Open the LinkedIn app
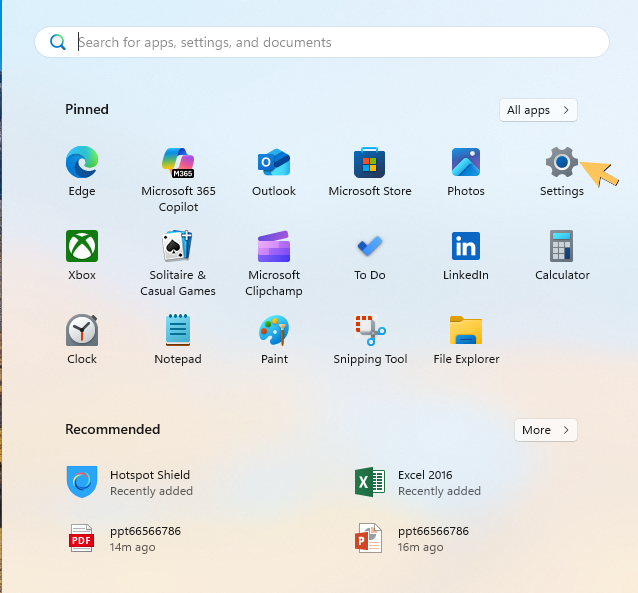This screenshot has width=638, height=593. click(466, 256)
